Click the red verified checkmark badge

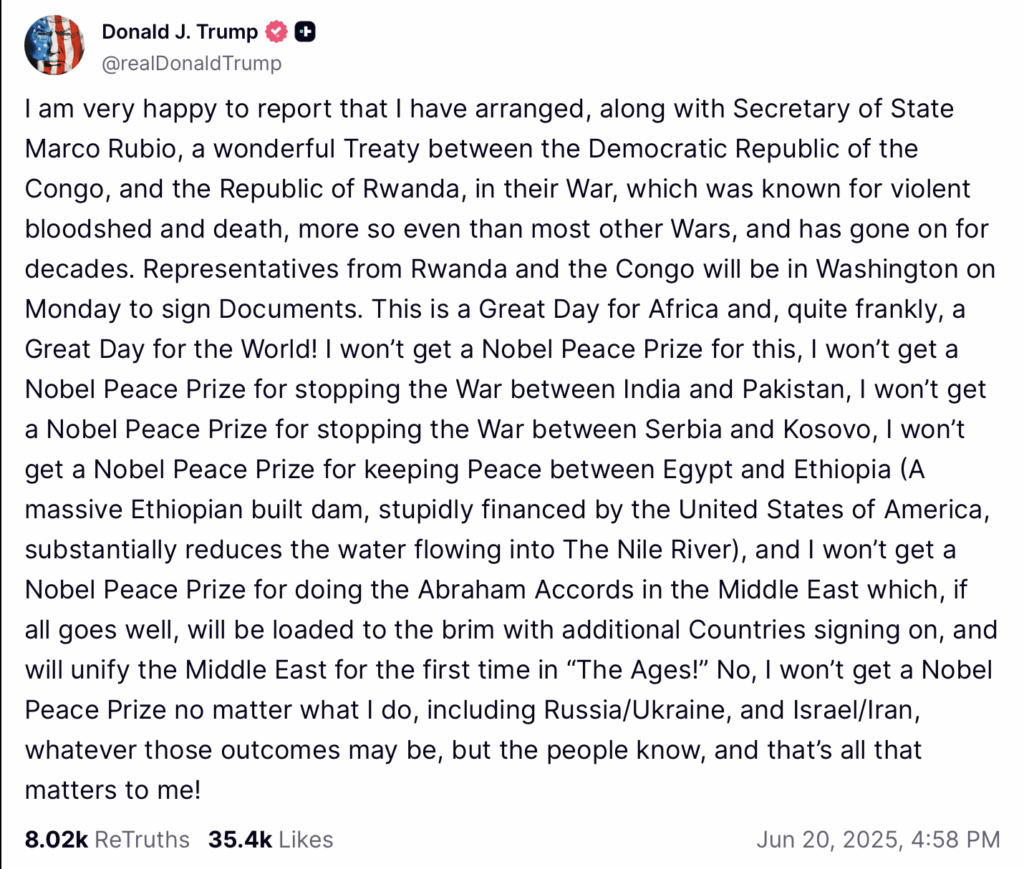pos(276,31)
